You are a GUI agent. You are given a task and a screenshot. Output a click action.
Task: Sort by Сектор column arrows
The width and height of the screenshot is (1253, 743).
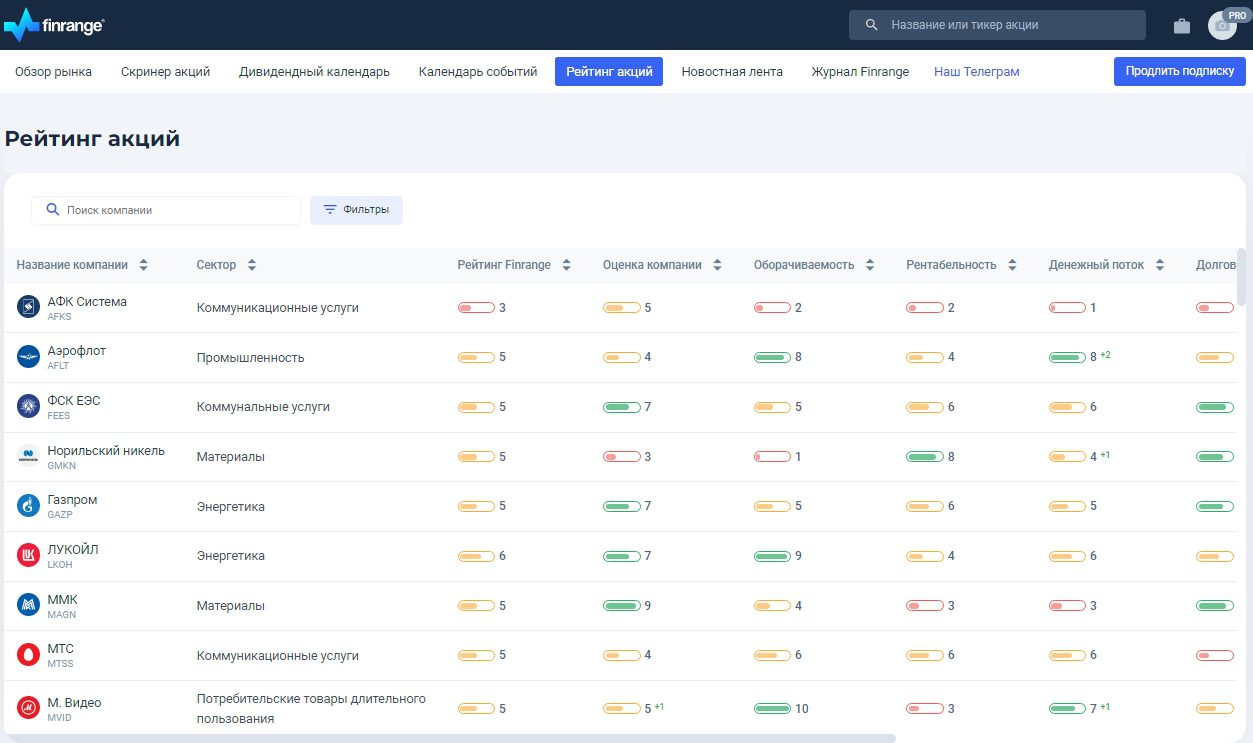pos(251,265)
